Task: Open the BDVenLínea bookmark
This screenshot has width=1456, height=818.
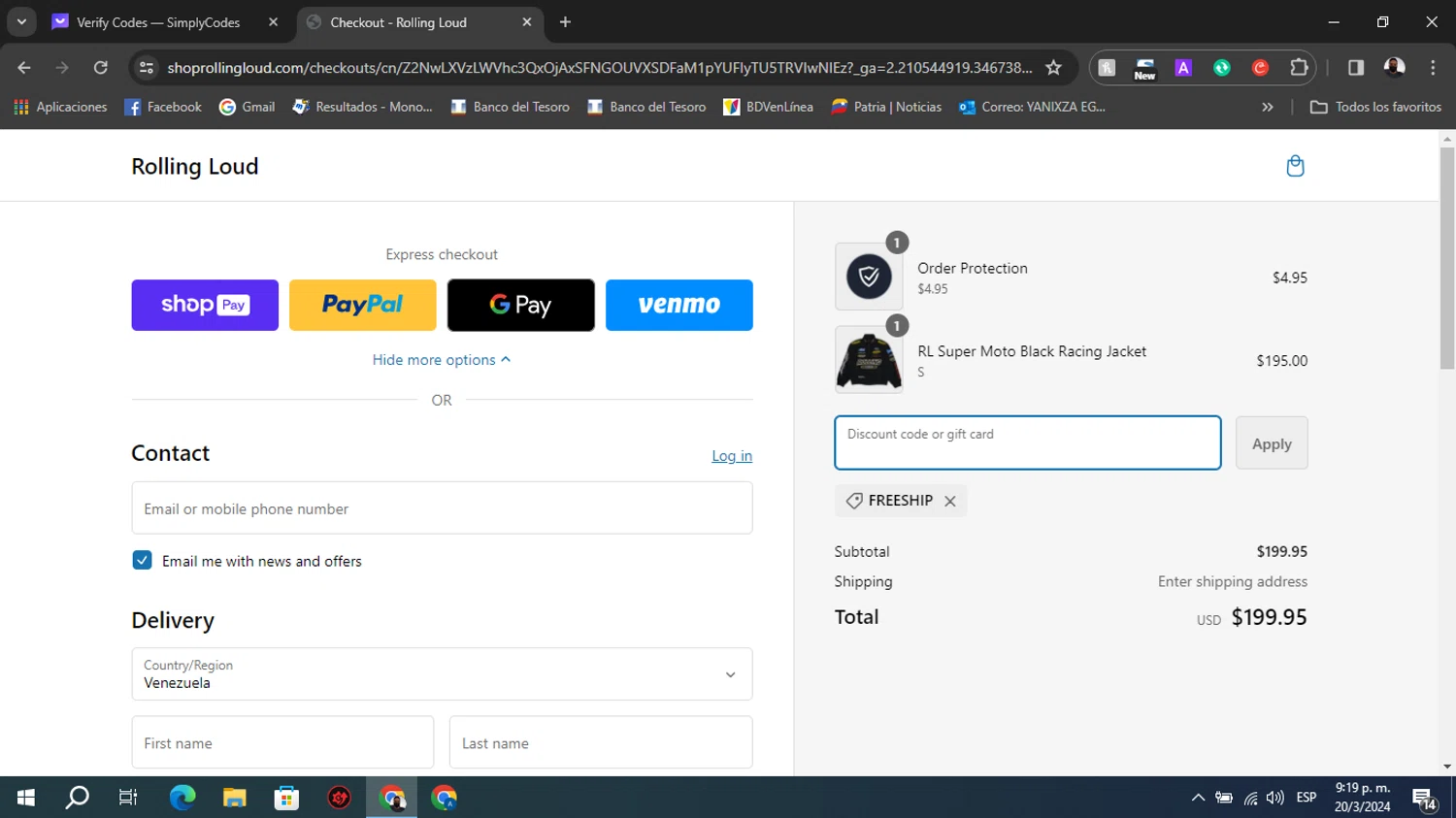Action: (768, 107)
